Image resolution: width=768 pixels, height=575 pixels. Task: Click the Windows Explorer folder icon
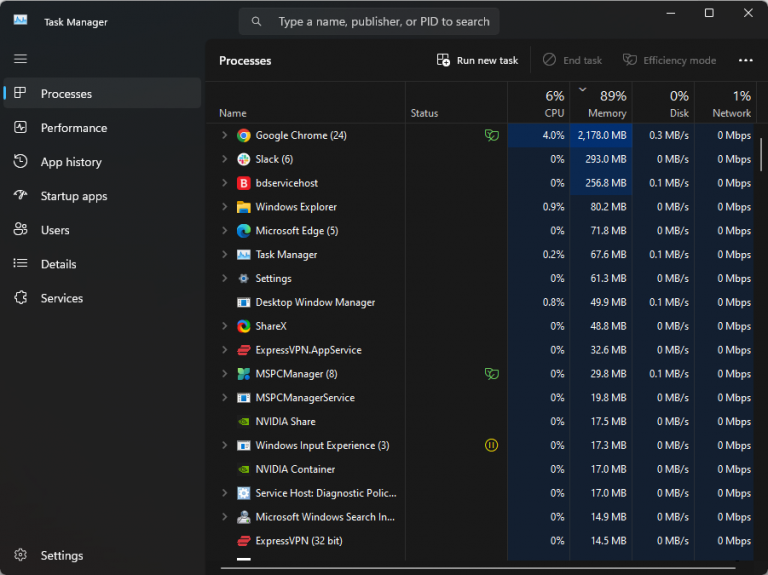point(243,207)
